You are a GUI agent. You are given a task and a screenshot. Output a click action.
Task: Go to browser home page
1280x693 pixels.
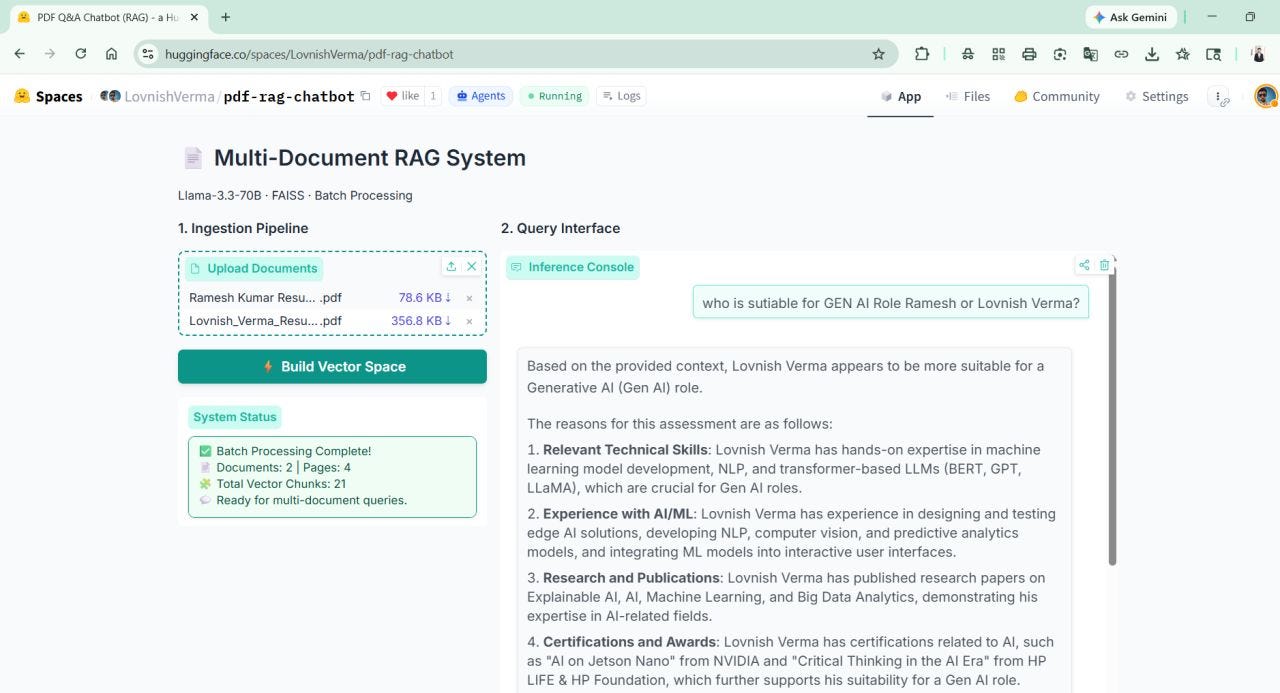tap(111, 54)
